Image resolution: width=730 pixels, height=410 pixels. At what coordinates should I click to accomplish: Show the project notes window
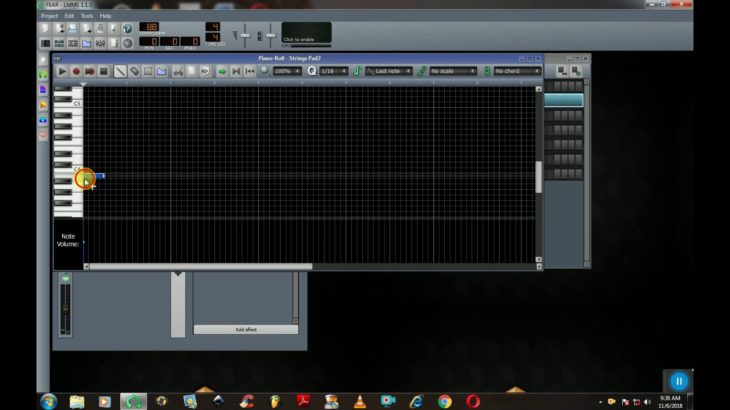coord(114,43)
